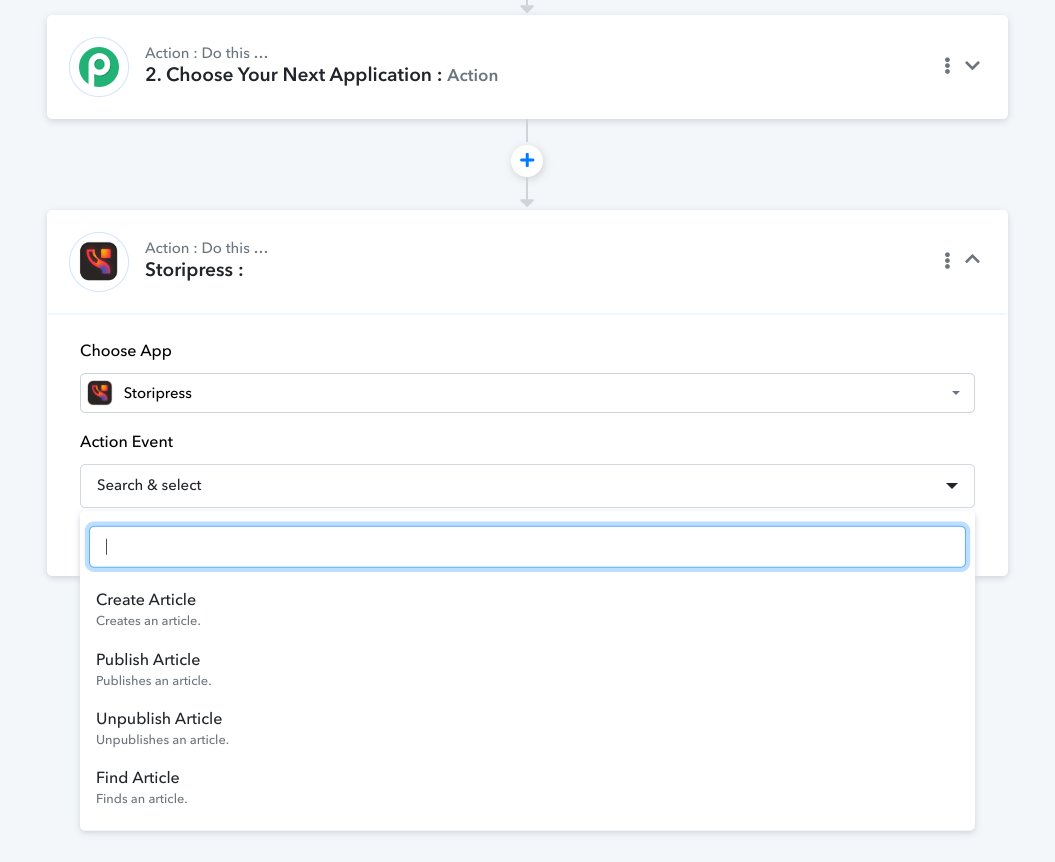
Task: Click the 'Storipress :' step title
Action: point(194,270)
